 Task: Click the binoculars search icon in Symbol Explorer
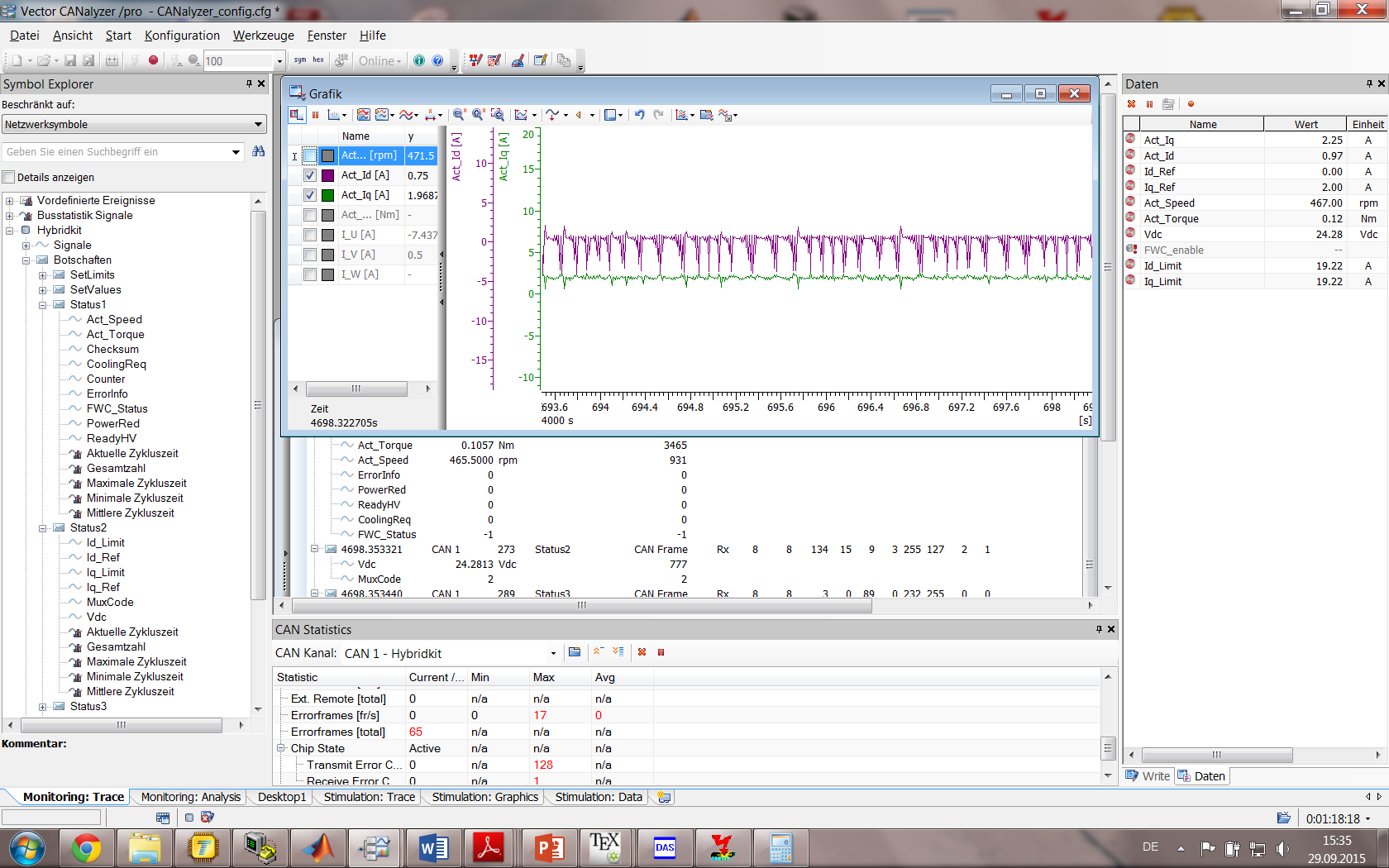259,151
